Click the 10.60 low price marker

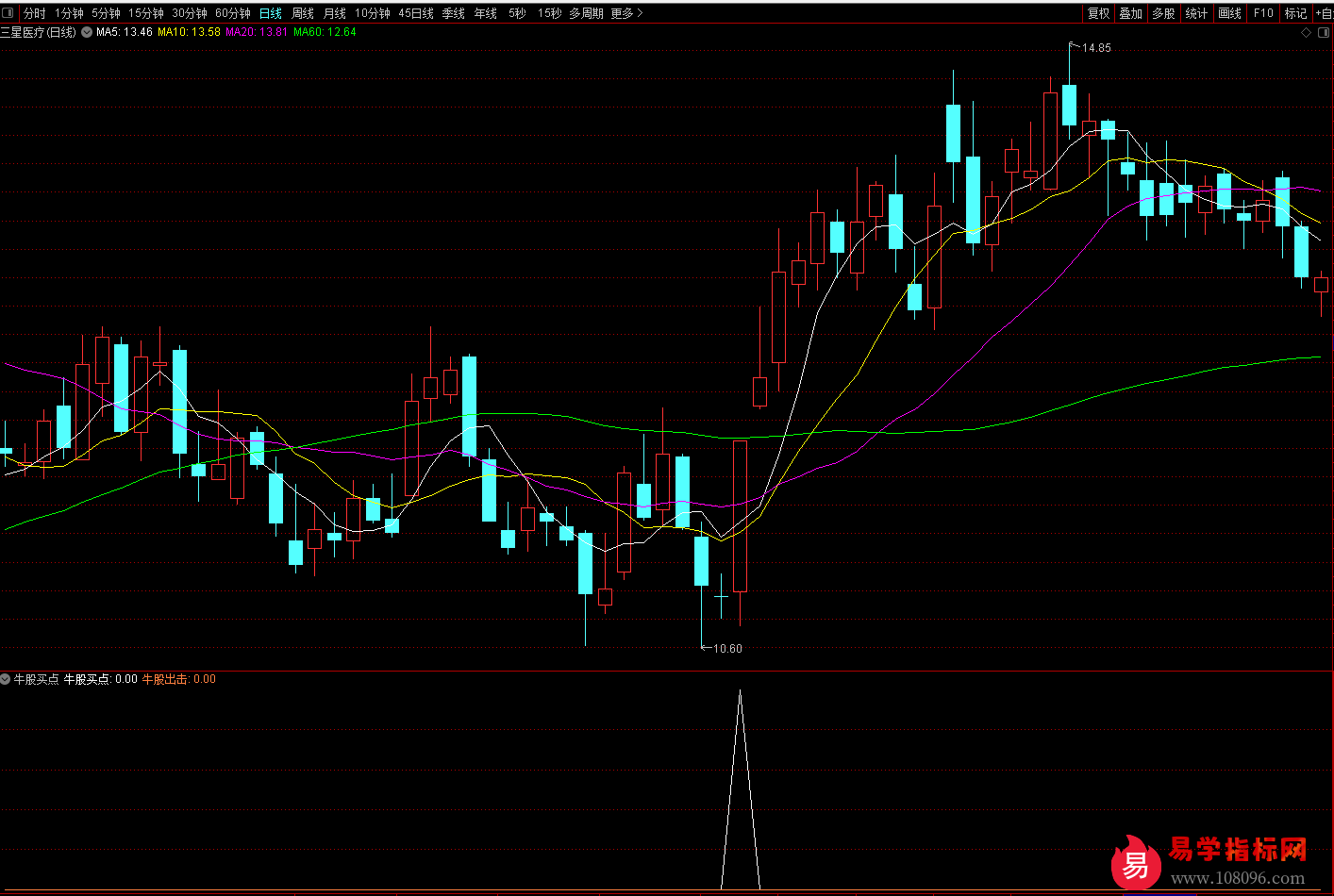coord(726,649)
